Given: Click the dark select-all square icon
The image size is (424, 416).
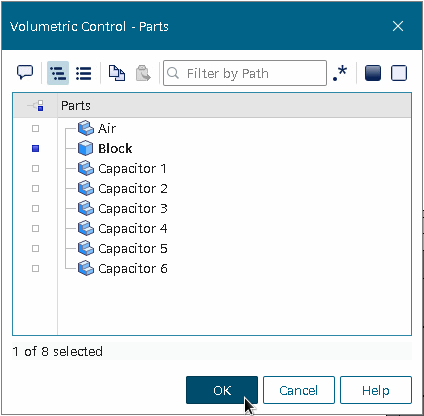Looking at the screenshot, I should 373,73.
